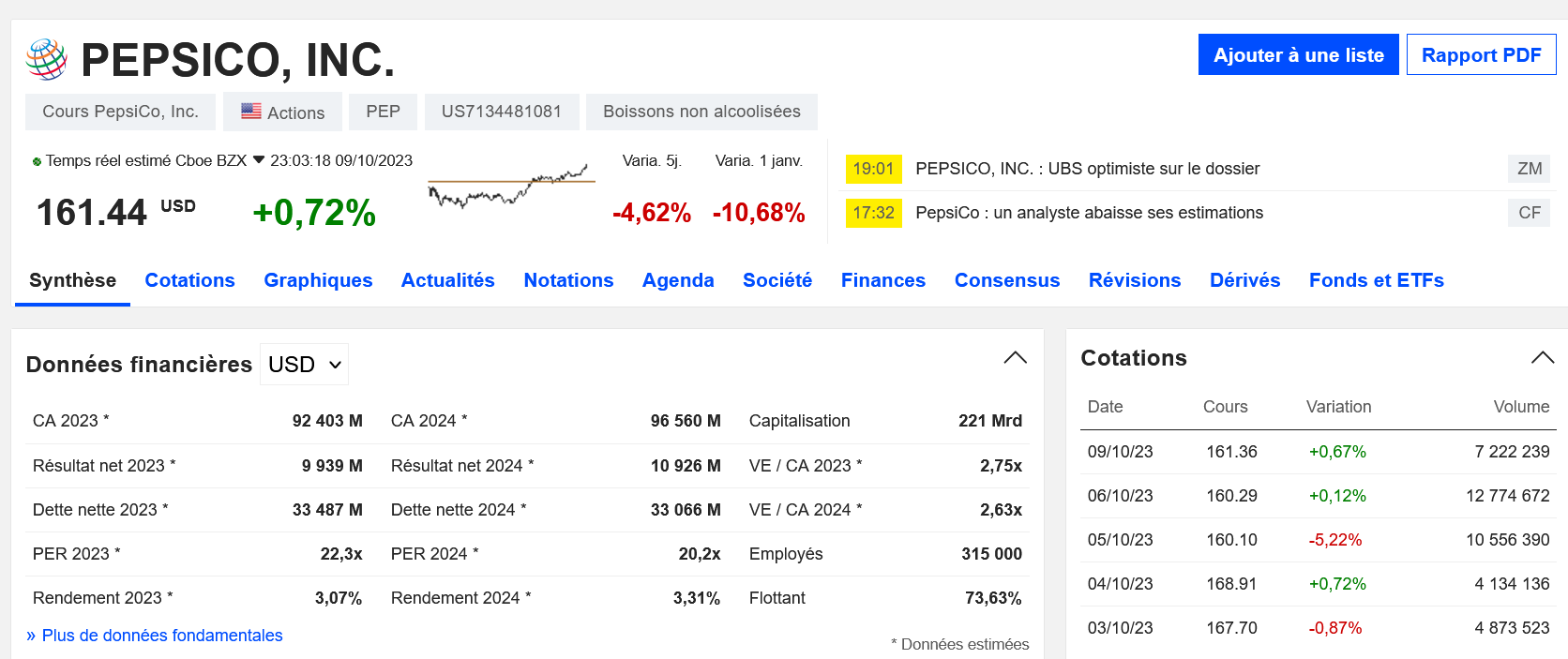Collapse the Cotations panel
Screen dimensions: 1568x659
[1543, 358]
